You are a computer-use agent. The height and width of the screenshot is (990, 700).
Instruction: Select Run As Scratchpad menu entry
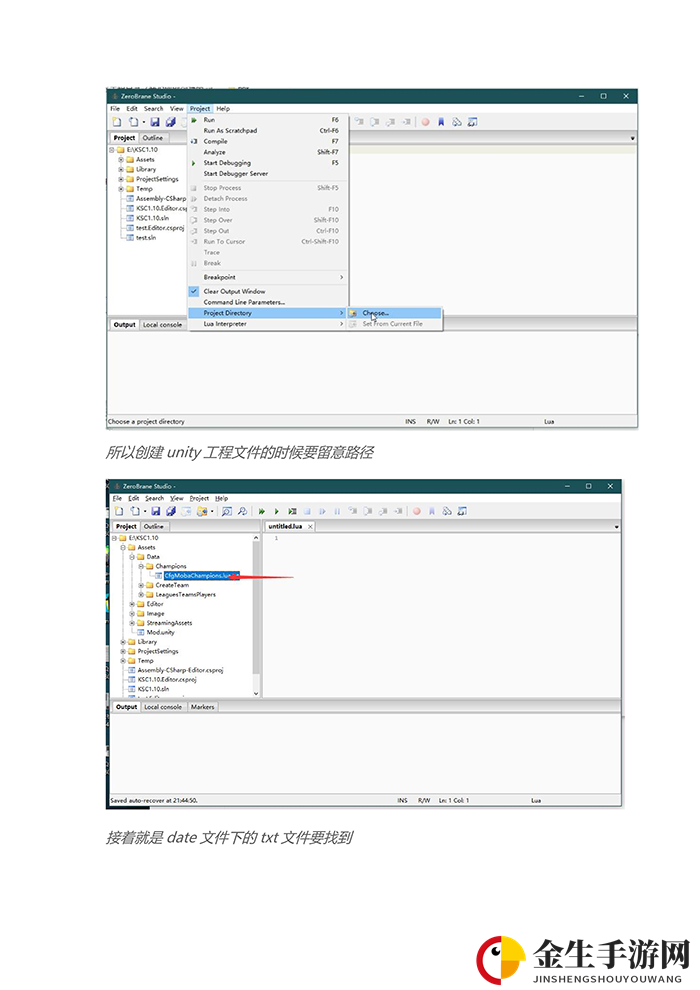pos(268,131)
